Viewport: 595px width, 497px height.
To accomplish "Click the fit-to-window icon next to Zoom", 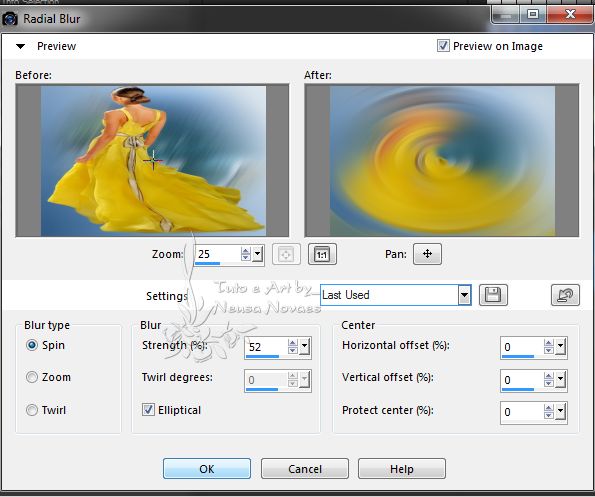I will pyautogui.click(x=286, y=254).
